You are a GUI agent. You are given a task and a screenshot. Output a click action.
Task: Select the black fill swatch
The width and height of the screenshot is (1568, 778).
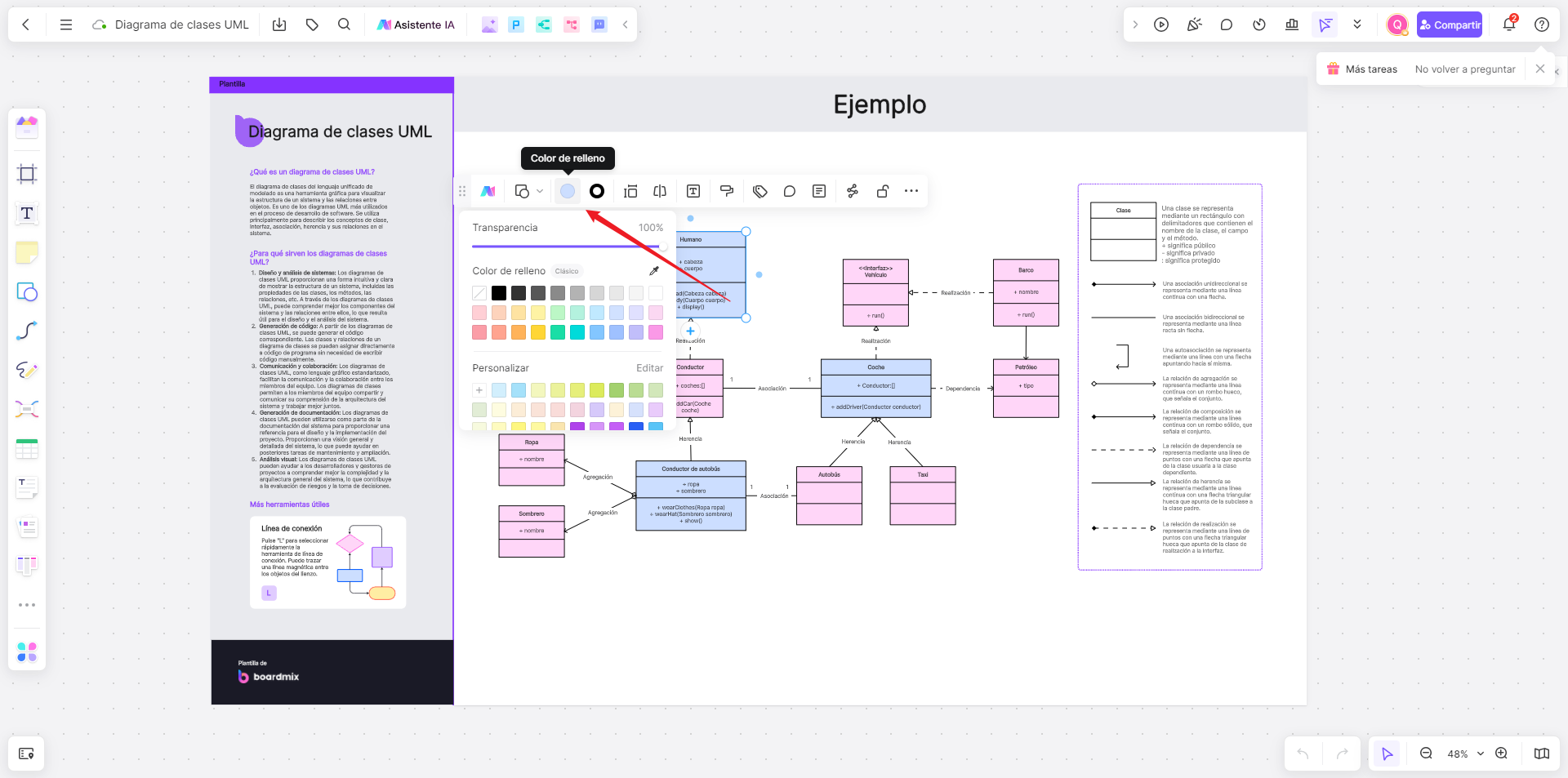click(x=499, y=293)
